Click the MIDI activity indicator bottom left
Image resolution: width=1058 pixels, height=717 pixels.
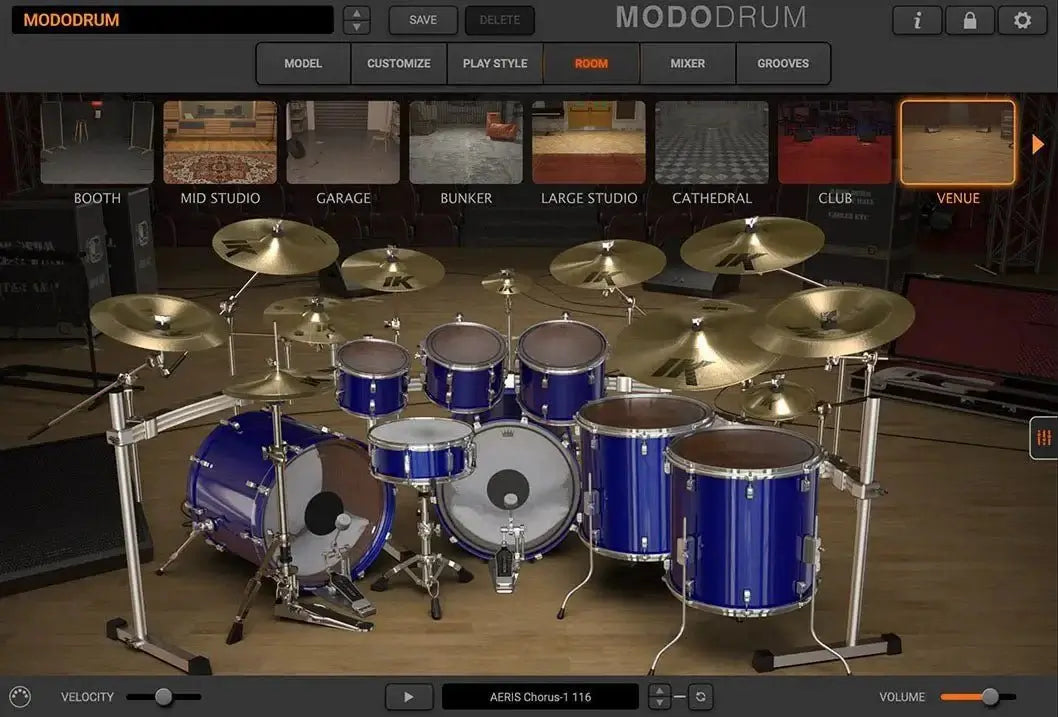[20, 696]
